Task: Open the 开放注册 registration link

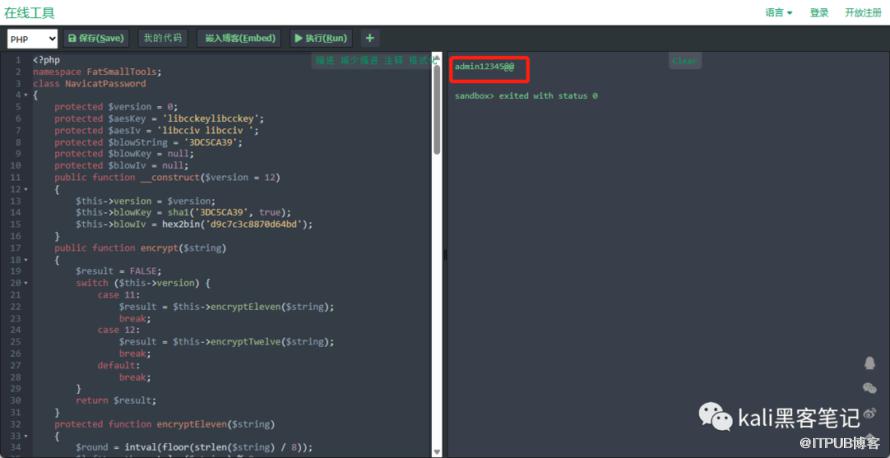Action: coord(863,12)
